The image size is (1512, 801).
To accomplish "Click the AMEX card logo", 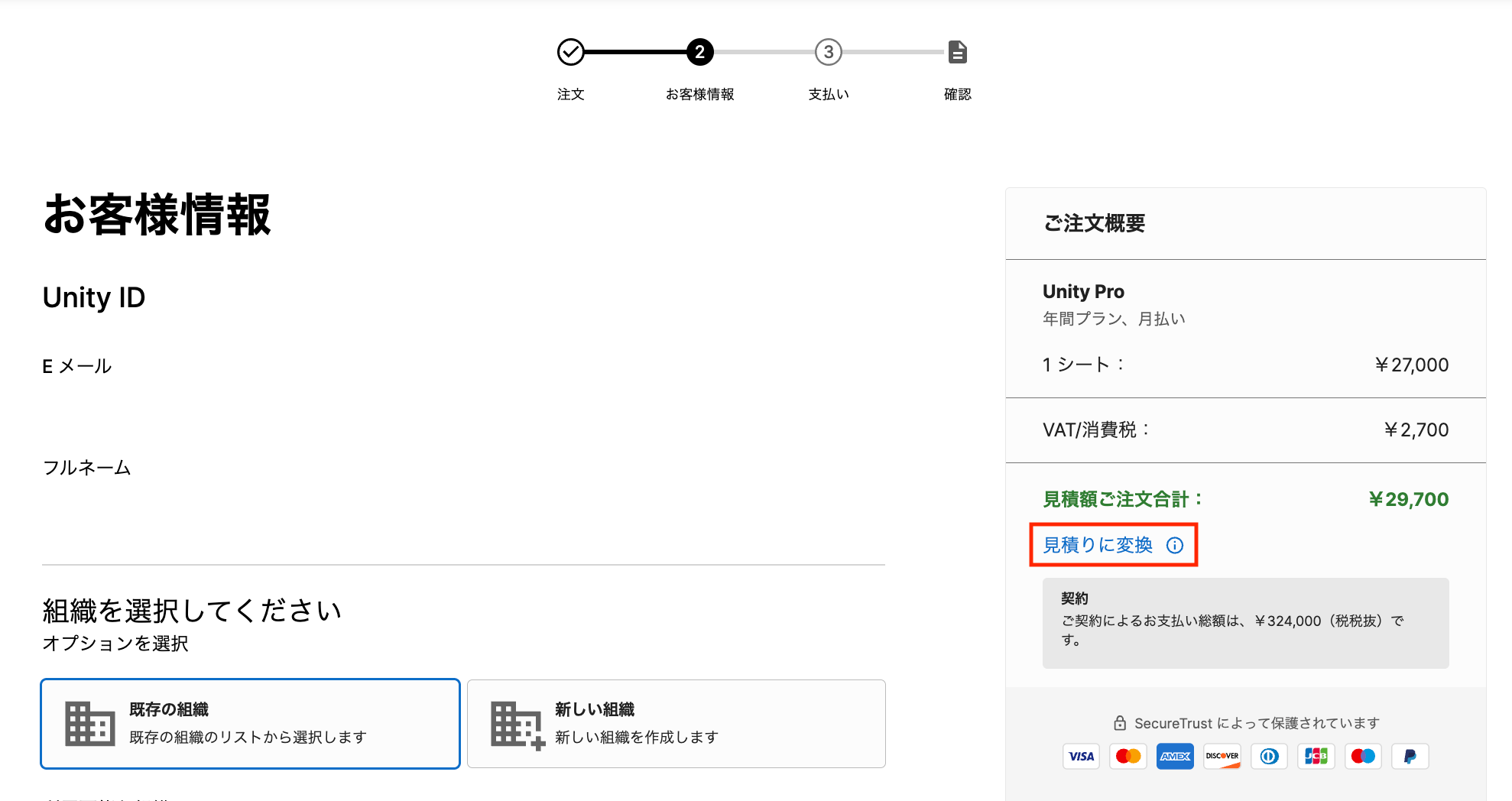I will click(1175, 756).
